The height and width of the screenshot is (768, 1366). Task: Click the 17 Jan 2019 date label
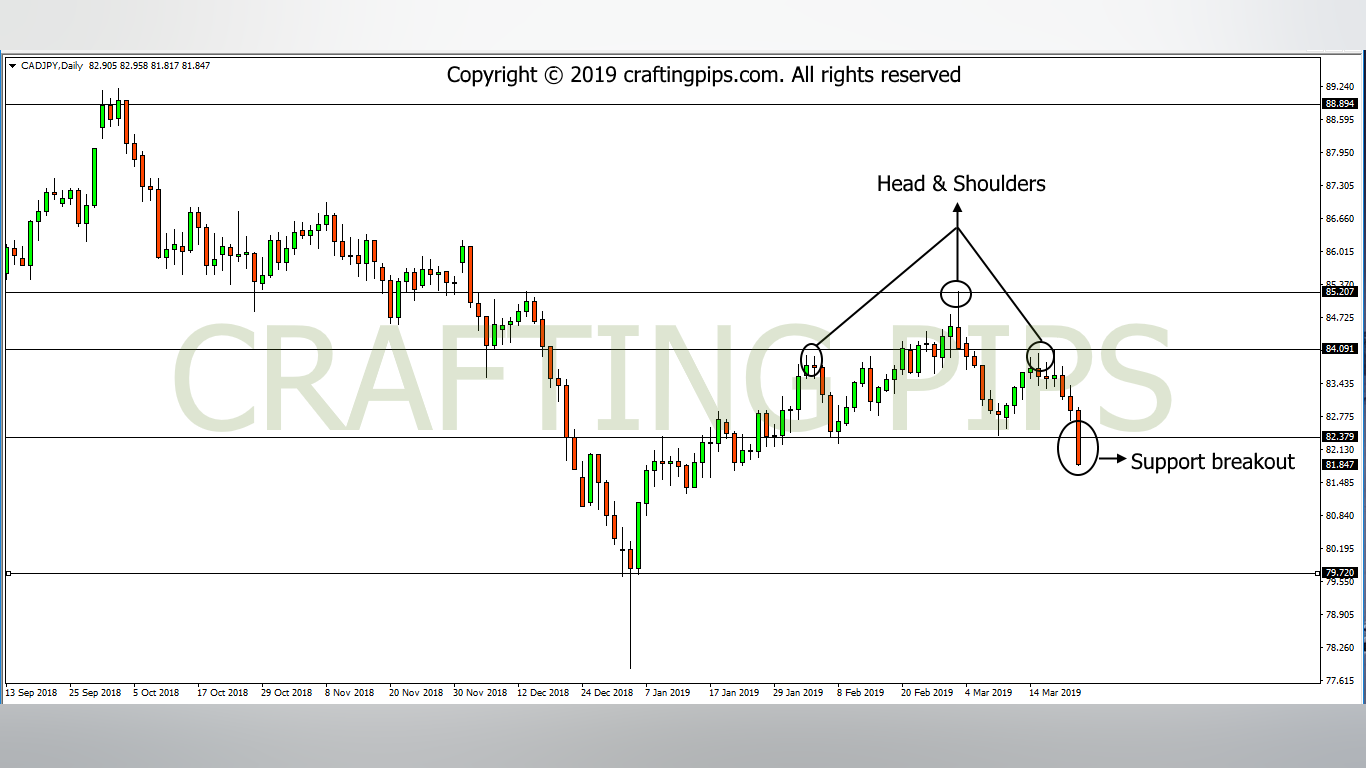tap(735, 692)
